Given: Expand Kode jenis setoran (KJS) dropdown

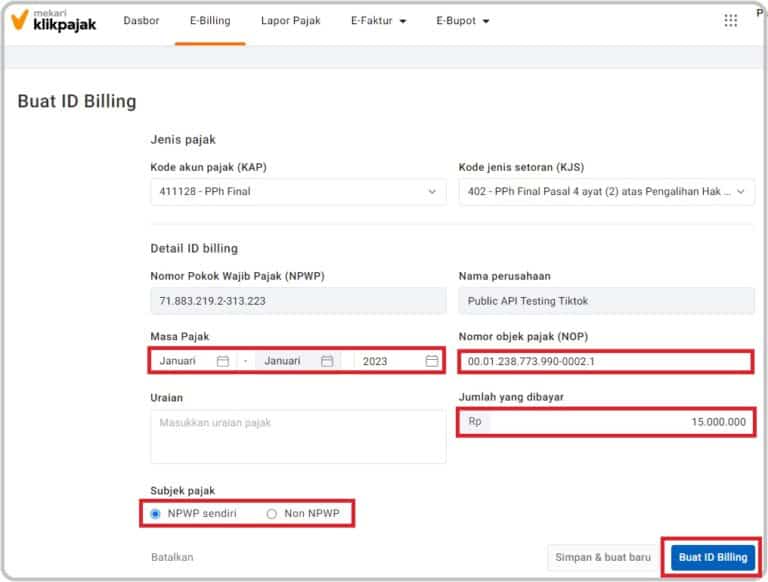Looking at the screenshot, I should pyautogui.click(x=605, y=191).
